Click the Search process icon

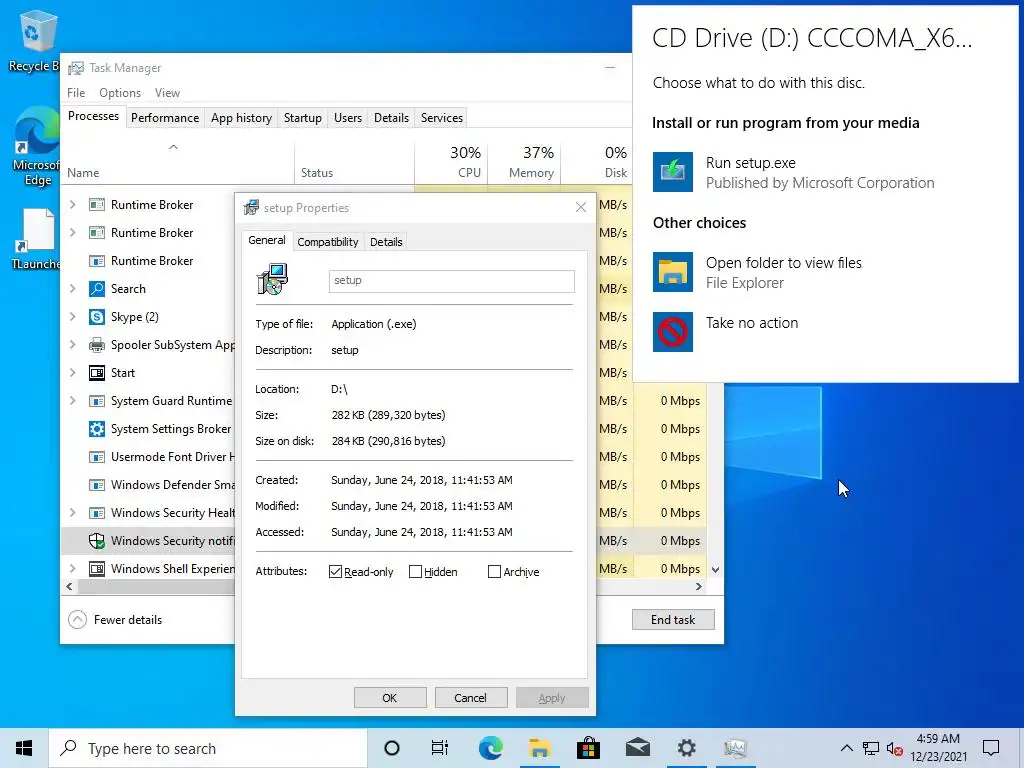click(97, 289)
